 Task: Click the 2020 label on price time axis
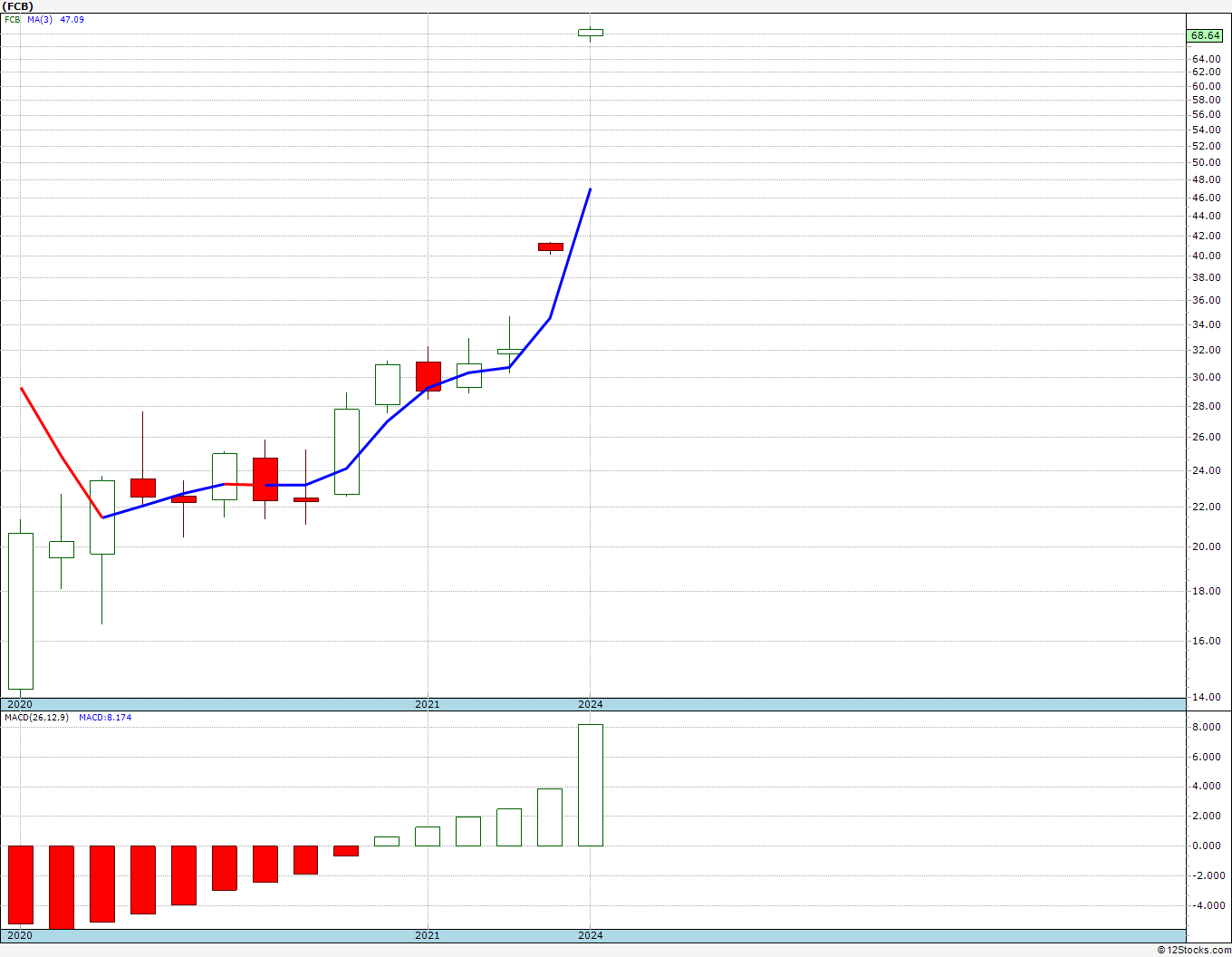20,704
